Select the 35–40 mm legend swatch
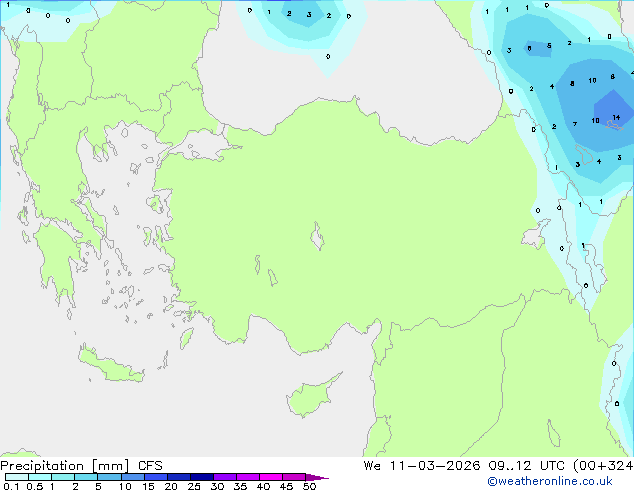Image resolution: width=634 pixels, height=490 pixels. (x=248, y=477)
